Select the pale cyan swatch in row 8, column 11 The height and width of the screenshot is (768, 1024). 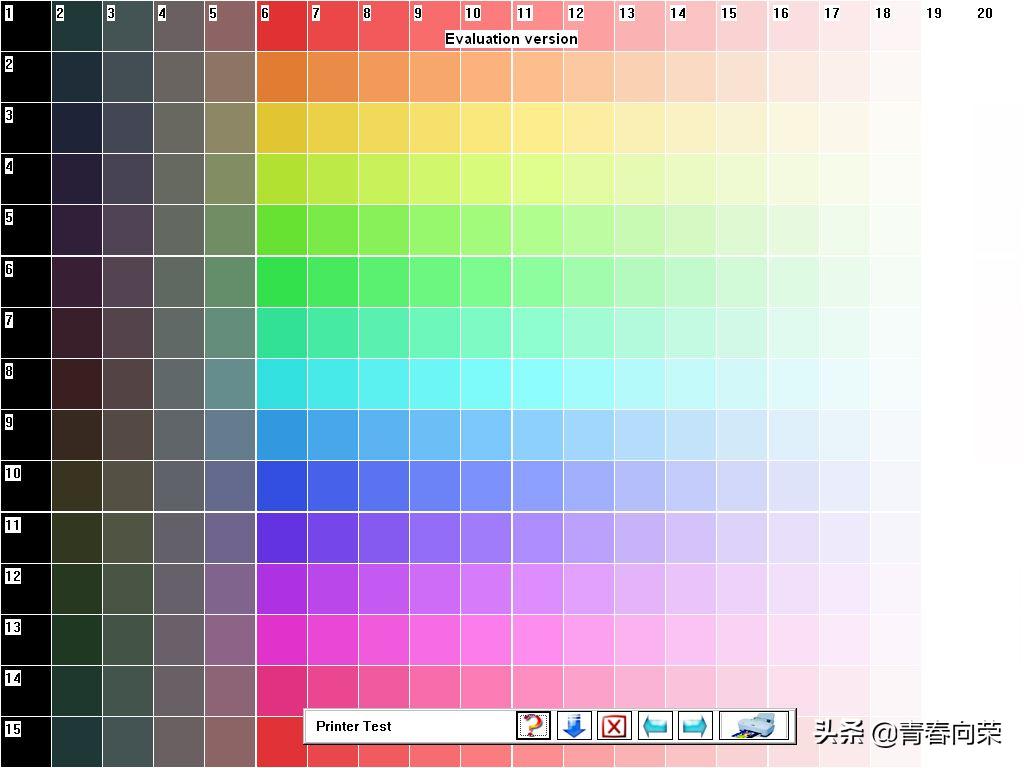point(537,384)
